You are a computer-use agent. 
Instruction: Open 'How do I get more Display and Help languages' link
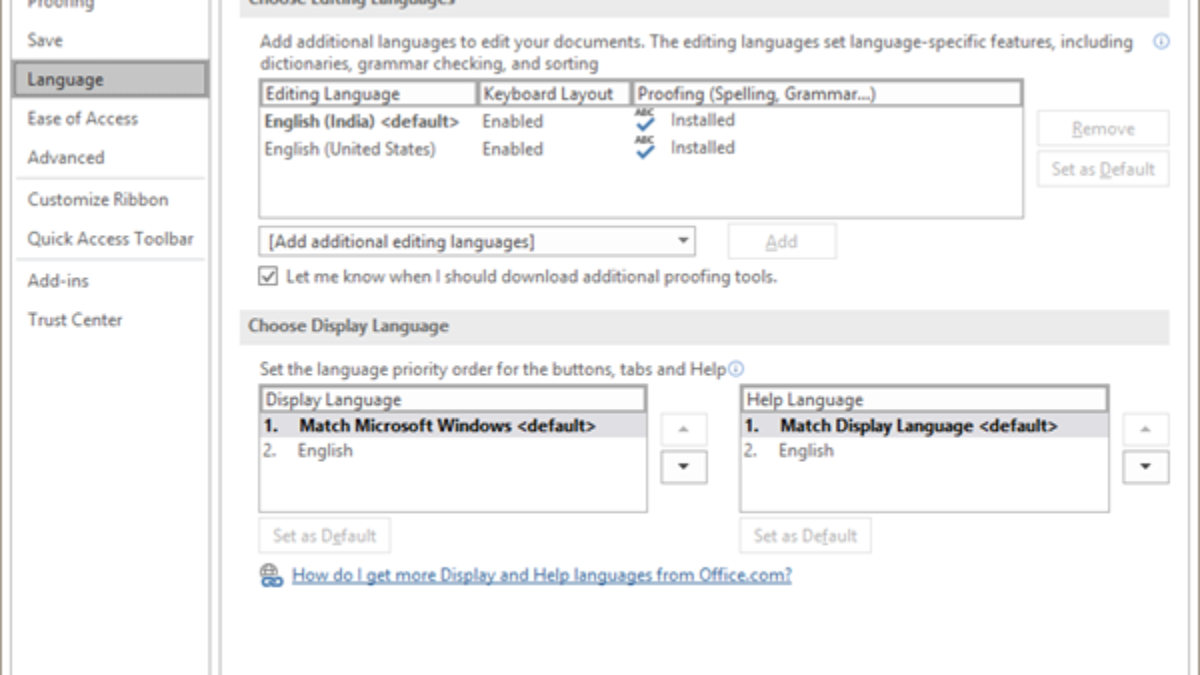541,576
